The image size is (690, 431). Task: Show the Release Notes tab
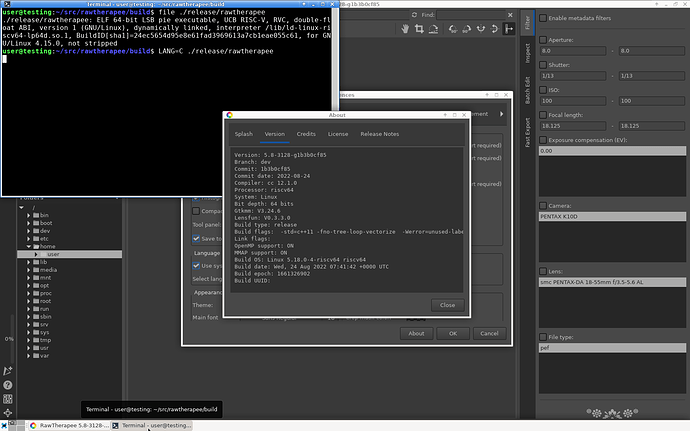point(379,134)
